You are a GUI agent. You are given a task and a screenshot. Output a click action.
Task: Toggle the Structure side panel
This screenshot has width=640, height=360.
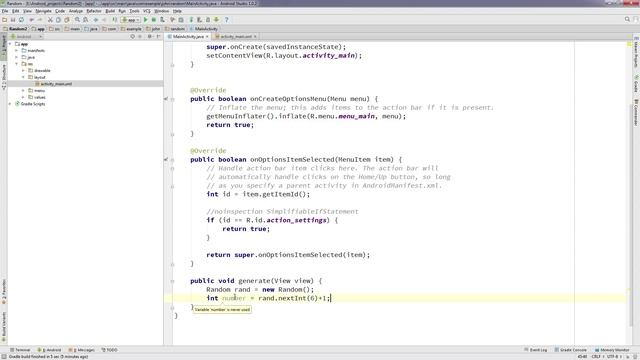click(4, 77)
